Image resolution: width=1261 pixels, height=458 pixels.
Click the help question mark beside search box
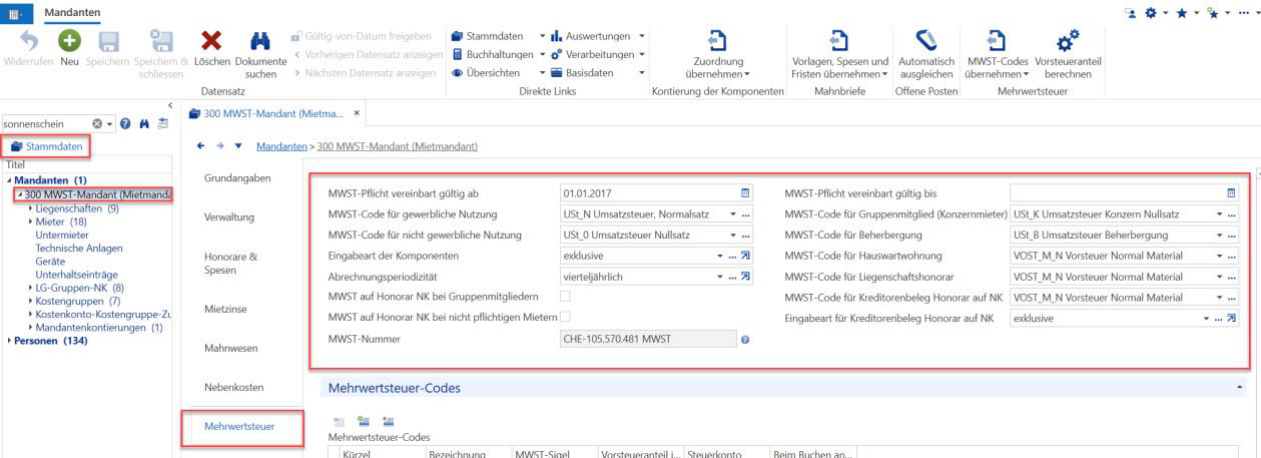point(126,124)
